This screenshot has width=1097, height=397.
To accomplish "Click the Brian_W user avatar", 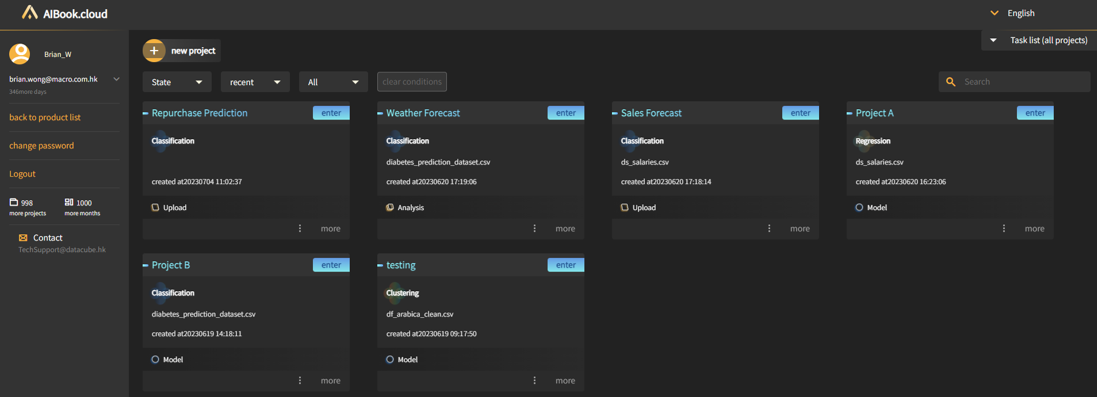I will (x=20, y=53).
